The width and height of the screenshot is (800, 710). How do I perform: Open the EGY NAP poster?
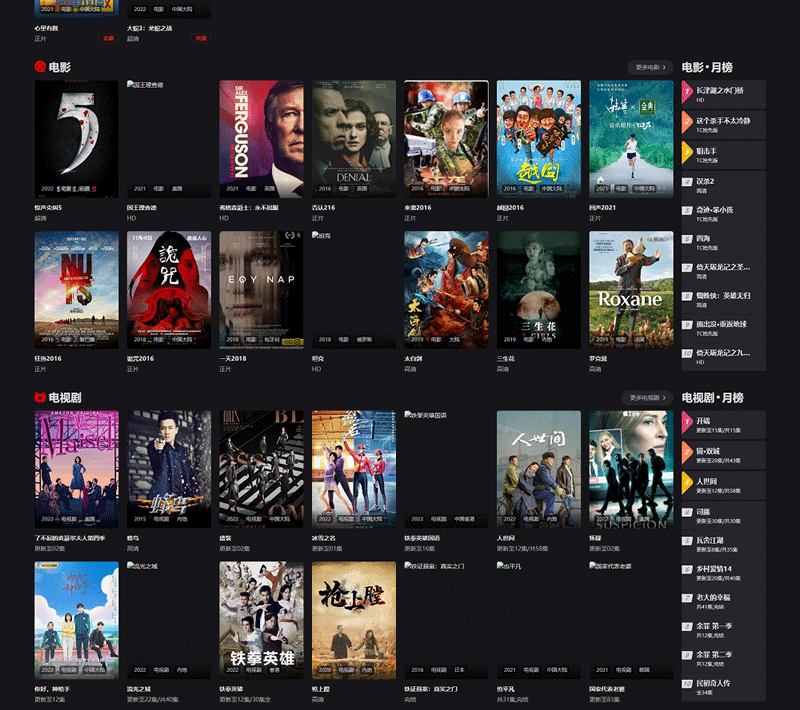261,290
